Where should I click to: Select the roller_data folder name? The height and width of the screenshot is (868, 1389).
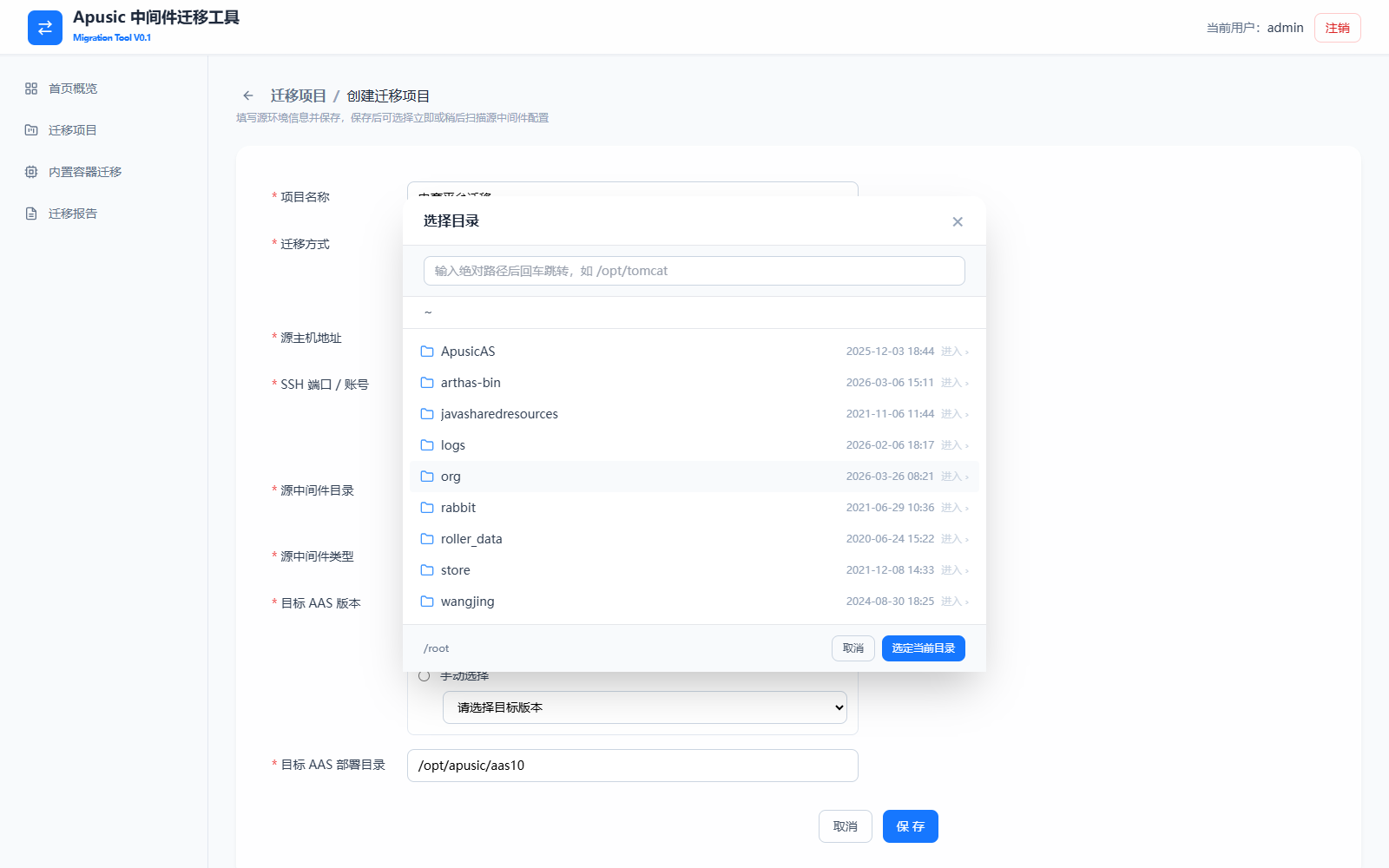pos(471,539)
